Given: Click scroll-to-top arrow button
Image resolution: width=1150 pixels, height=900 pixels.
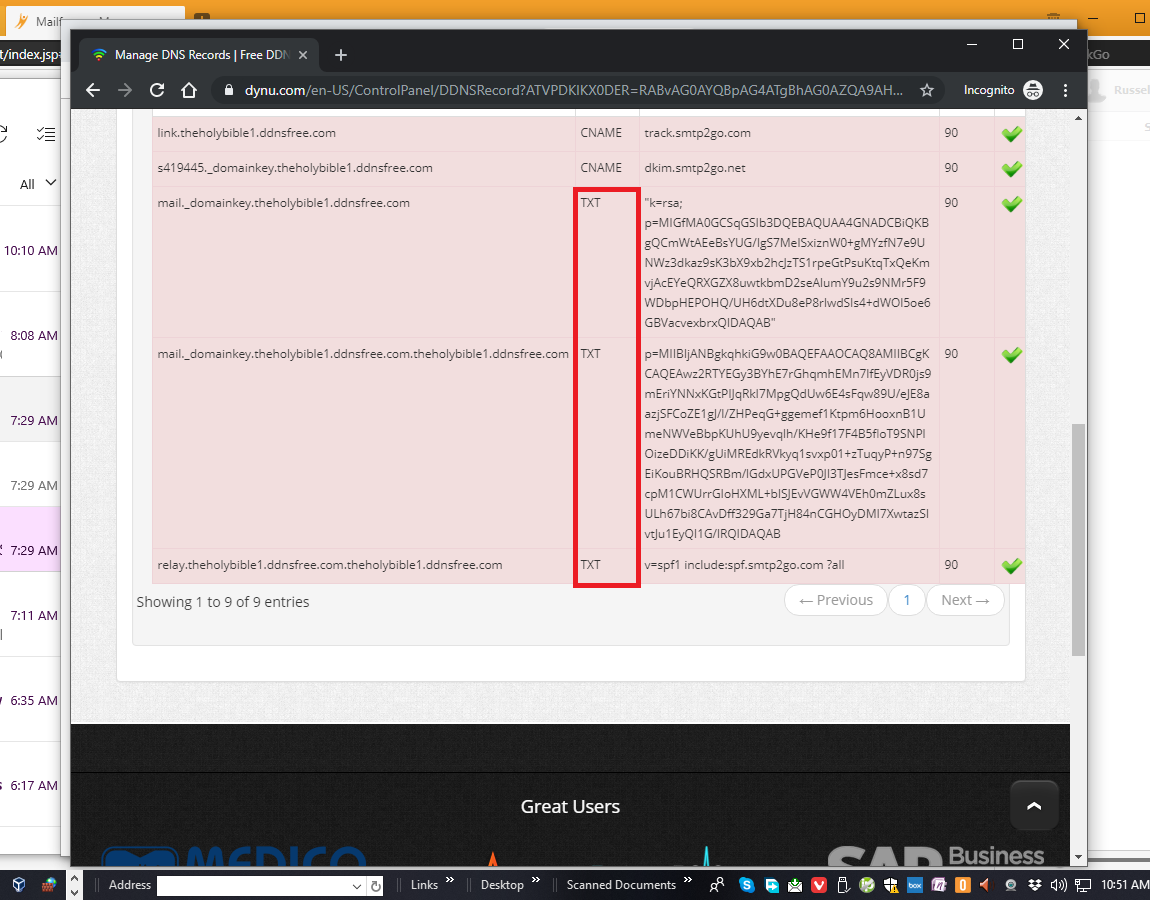Looking at the screenshot, I should (1034, 805).
